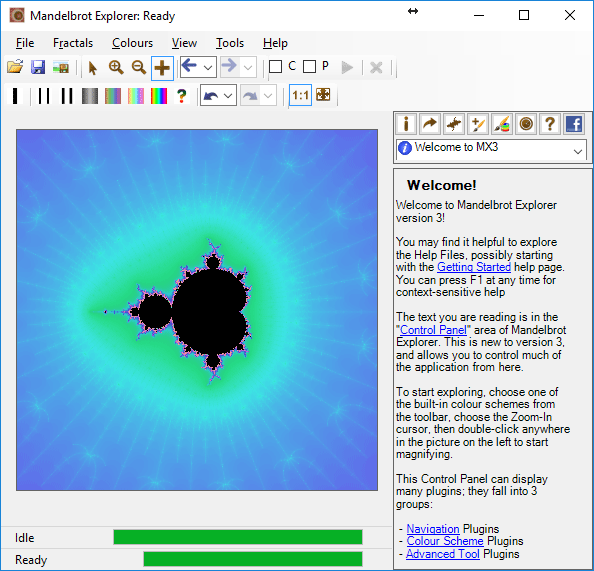The height and width of the screenshot is (571, 594).
Task: Click the greyed forward right arrow
Action: [229, 66]
